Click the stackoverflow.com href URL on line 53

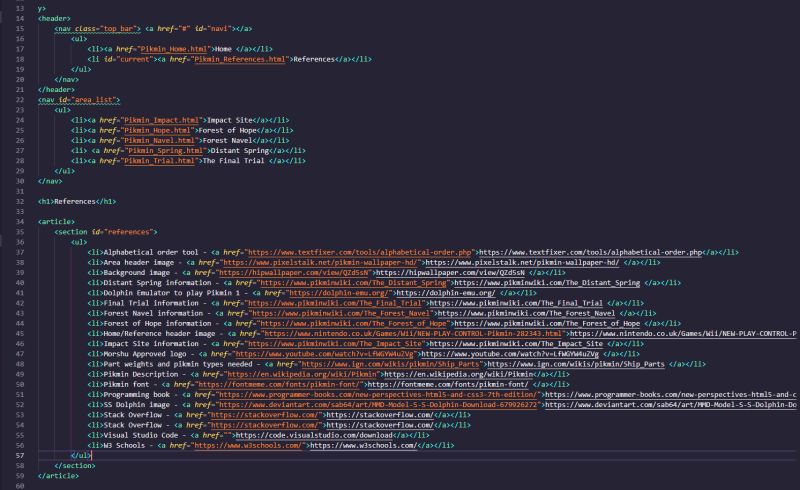click(x=265, y=416)
